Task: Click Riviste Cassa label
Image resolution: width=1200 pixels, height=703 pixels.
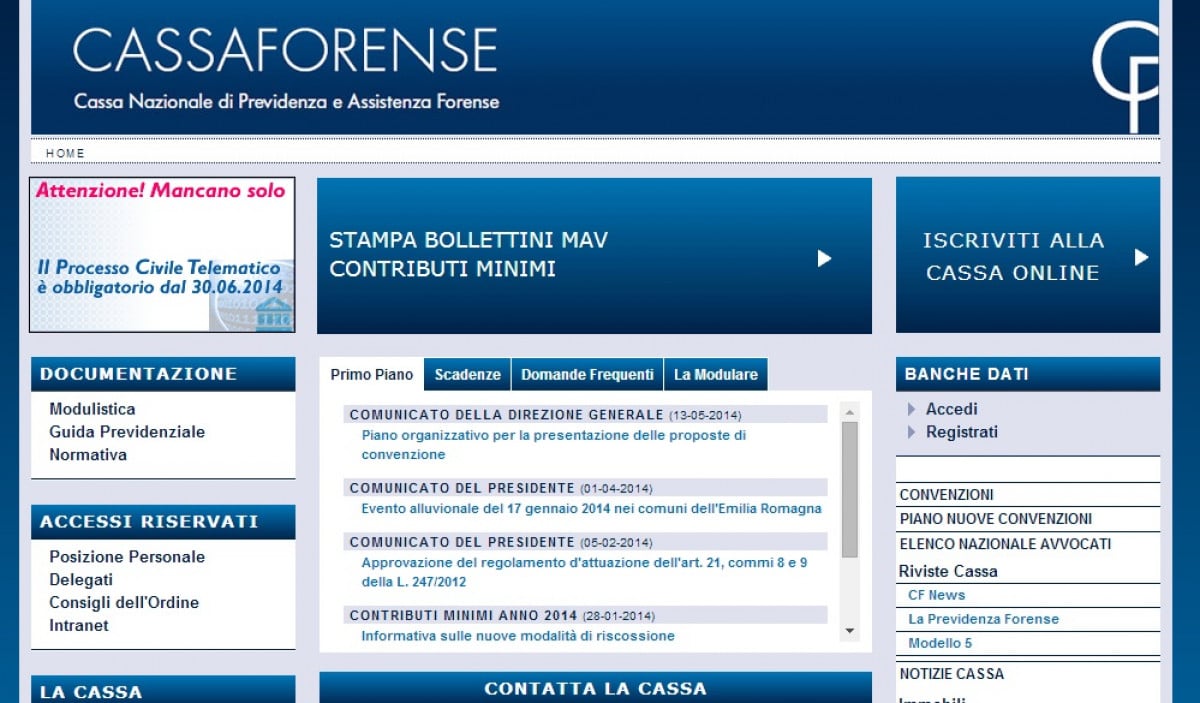Action: coord(948,571)
